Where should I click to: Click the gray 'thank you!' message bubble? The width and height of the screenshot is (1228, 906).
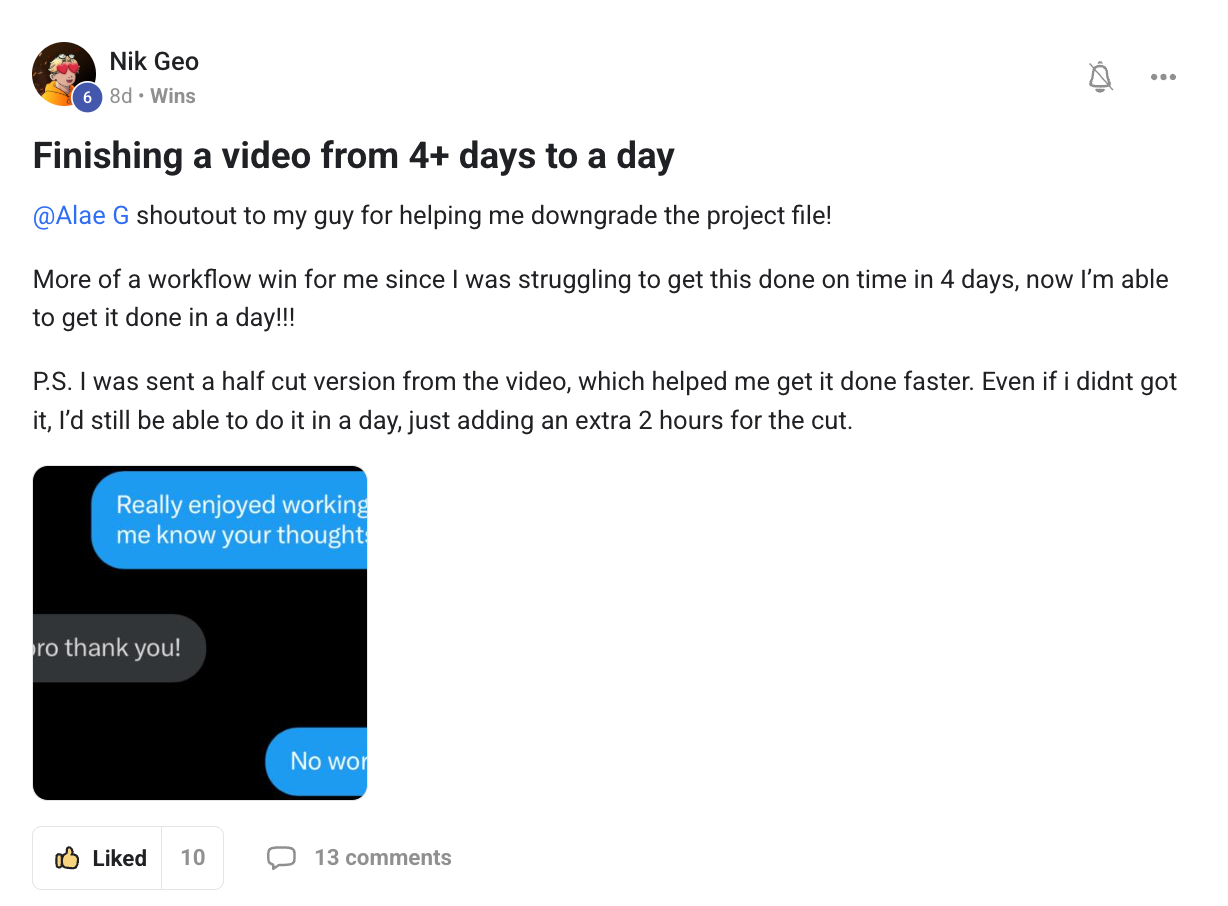pos(119,648)
